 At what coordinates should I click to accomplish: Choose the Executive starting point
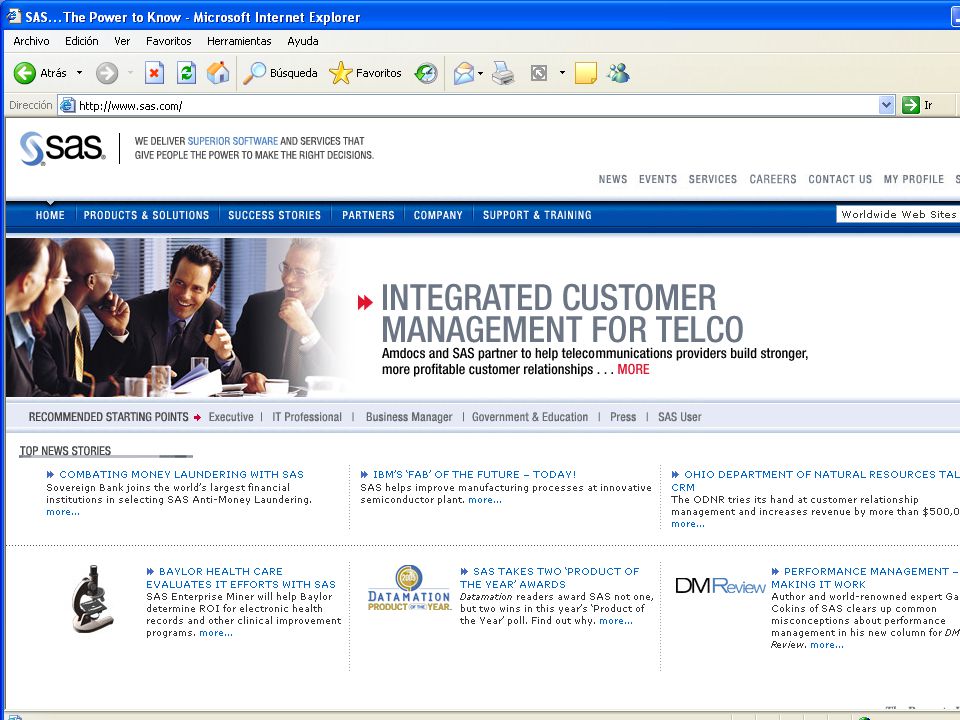(x=231, y=417)
